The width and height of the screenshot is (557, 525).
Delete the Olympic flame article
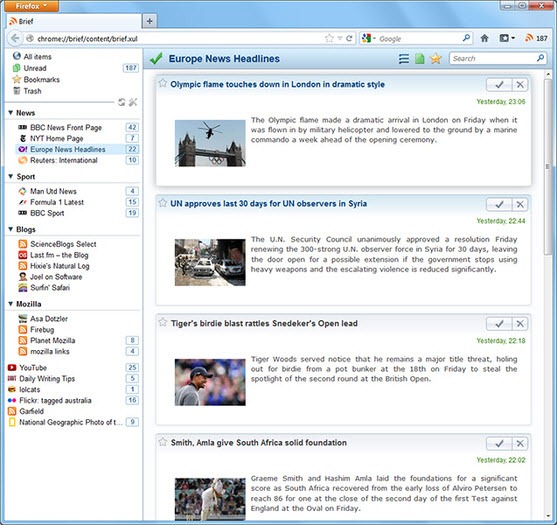[x=520, y=85]
